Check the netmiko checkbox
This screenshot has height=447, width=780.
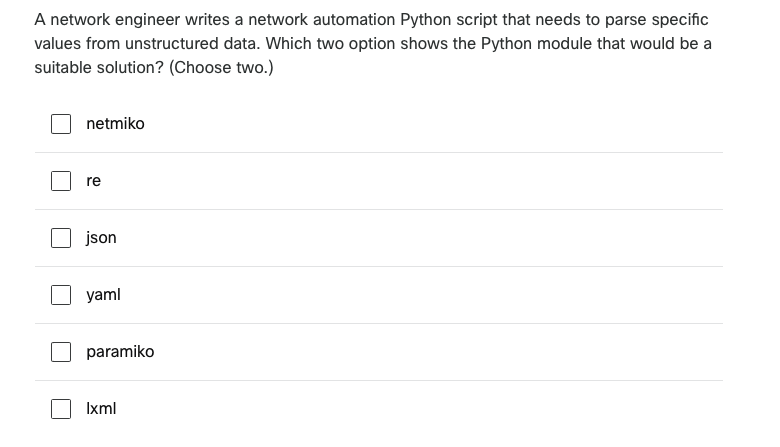click(62, 124)
